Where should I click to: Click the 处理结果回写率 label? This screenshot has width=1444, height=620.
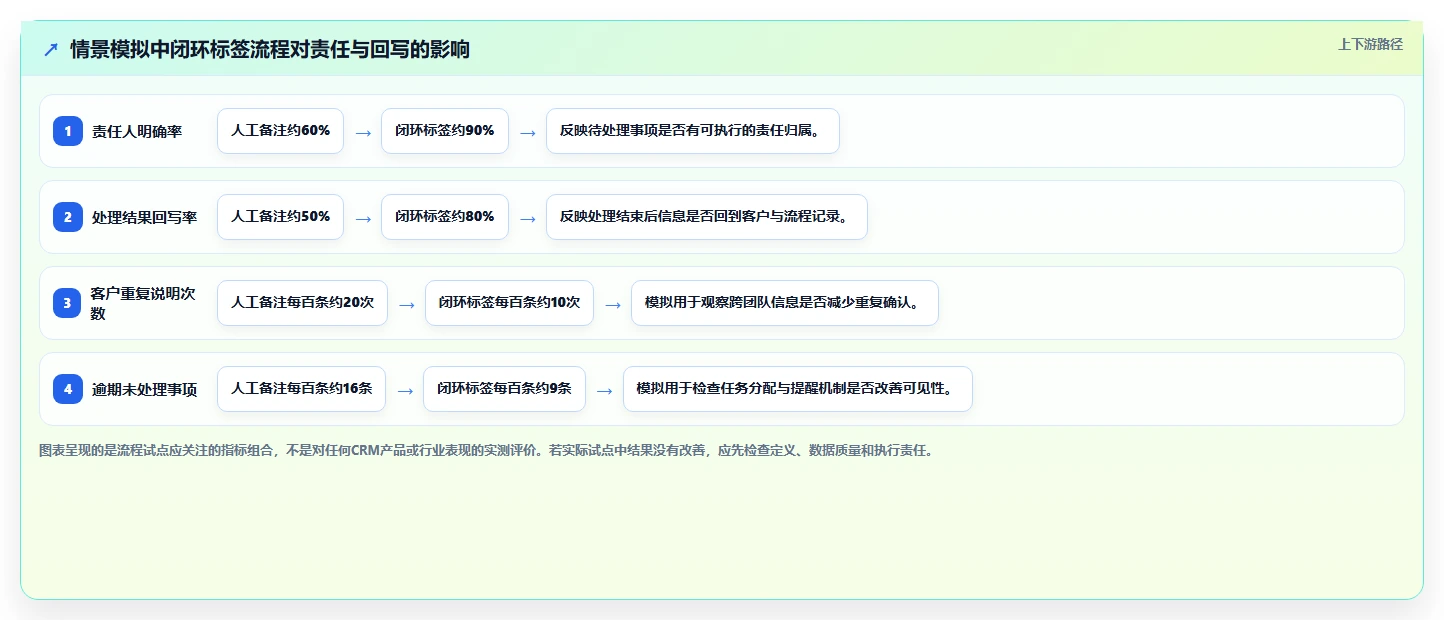pos(144,217)
